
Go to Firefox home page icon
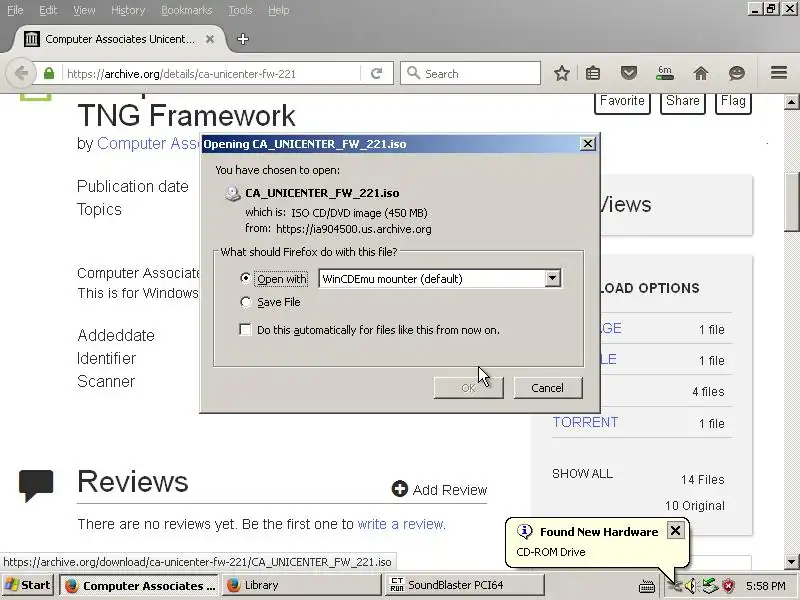click(701, 73)
